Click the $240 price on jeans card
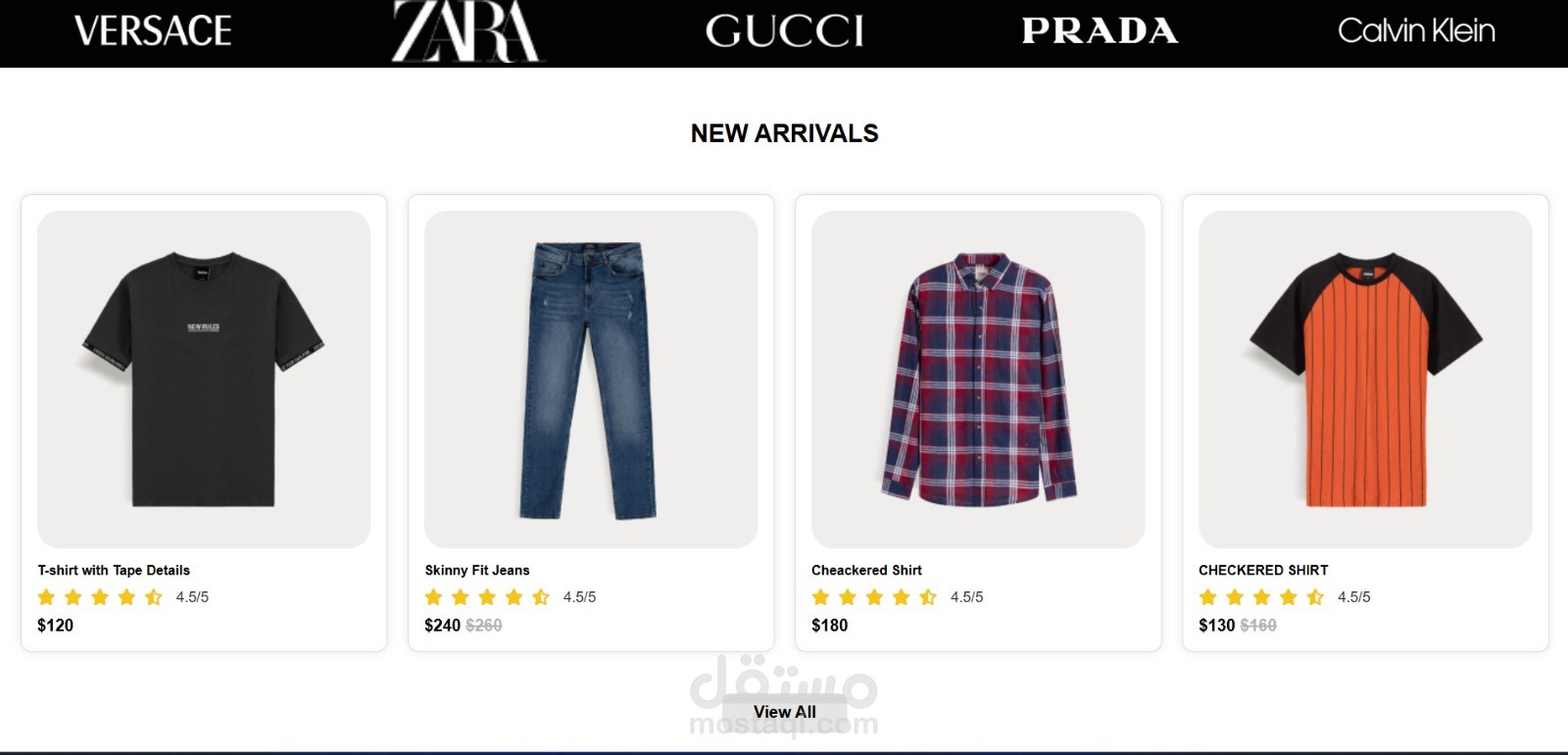 [x=442, y=626]
